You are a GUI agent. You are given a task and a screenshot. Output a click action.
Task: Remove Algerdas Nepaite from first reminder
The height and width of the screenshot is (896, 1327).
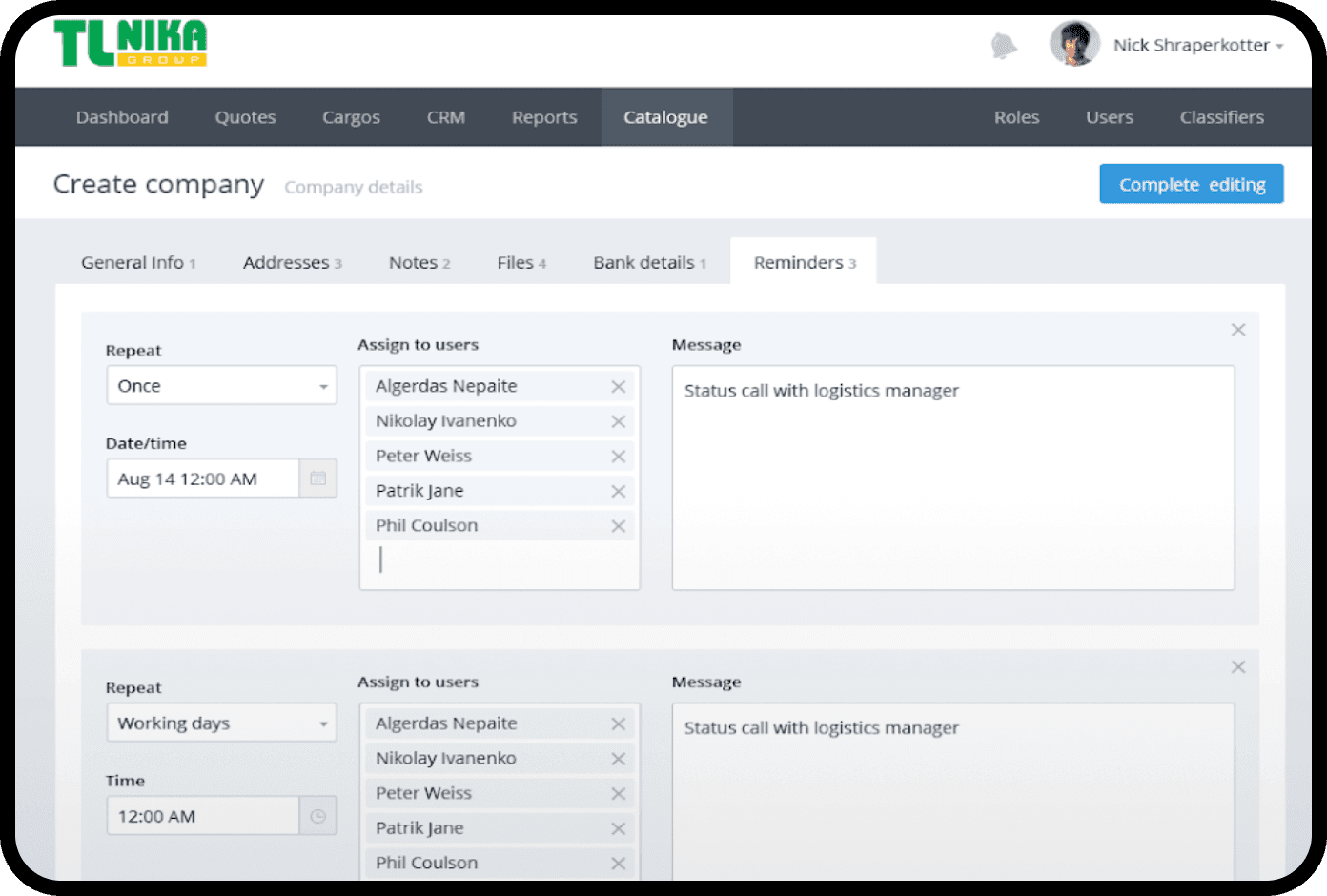pos(618,386)
